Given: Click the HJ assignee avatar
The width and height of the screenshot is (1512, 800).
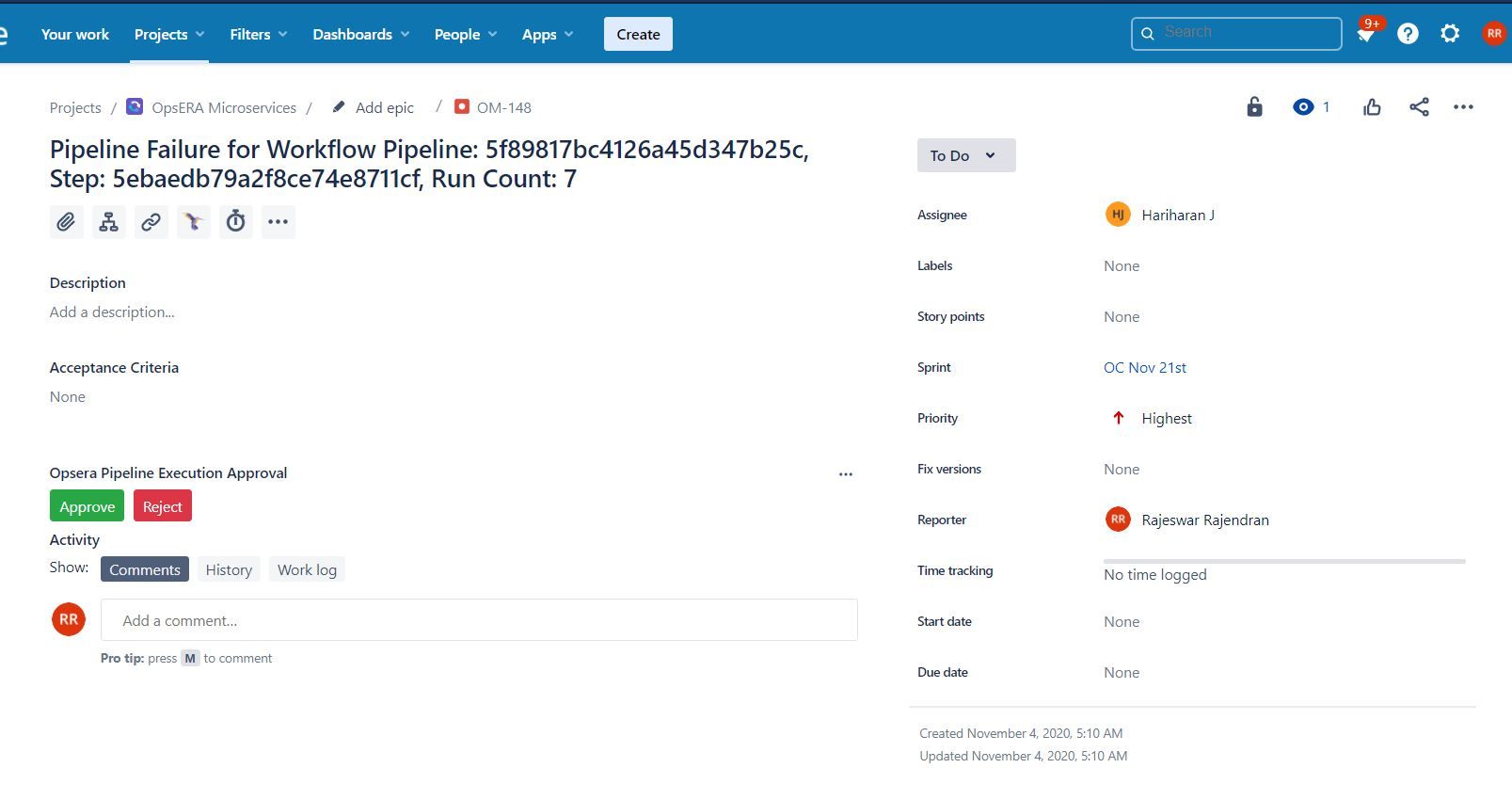Looking at the screenshot, I should [1117, 215].
